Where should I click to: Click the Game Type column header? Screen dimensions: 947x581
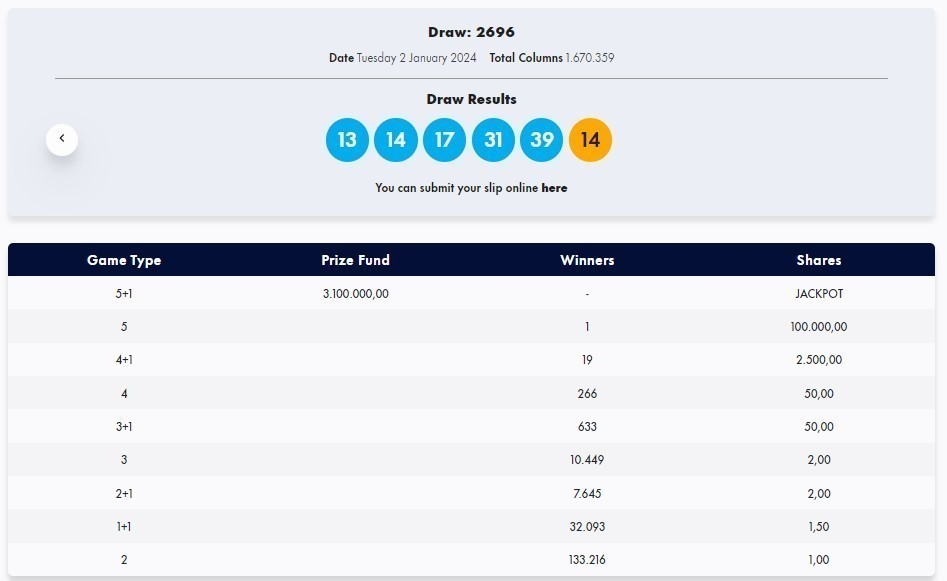[x=124, y=260]
